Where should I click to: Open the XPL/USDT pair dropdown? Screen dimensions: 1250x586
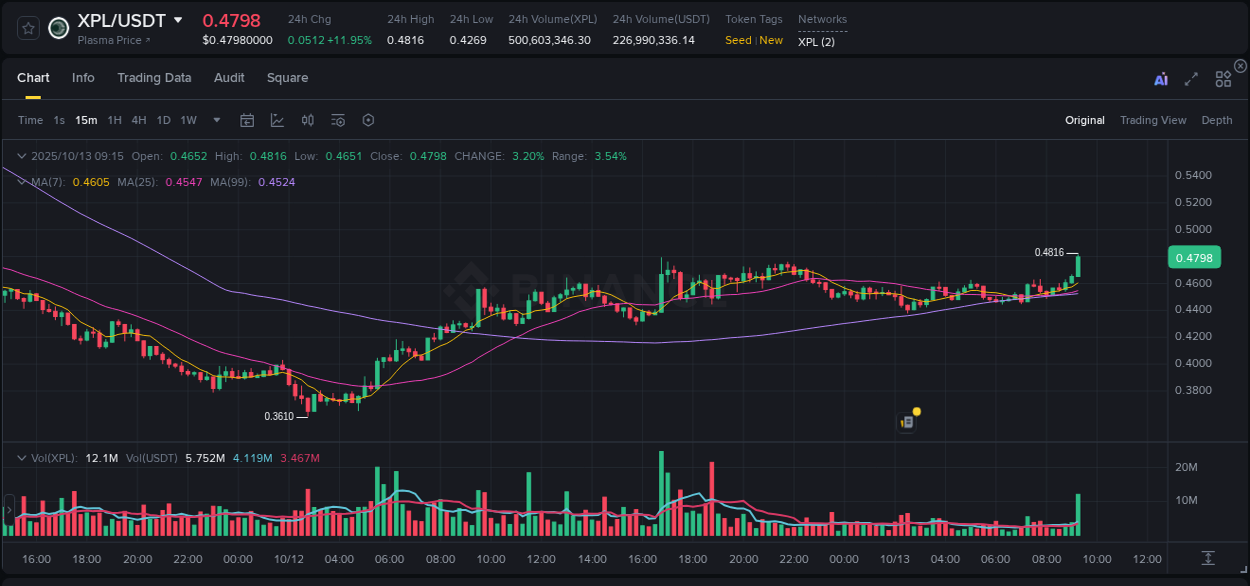(178, 19)
